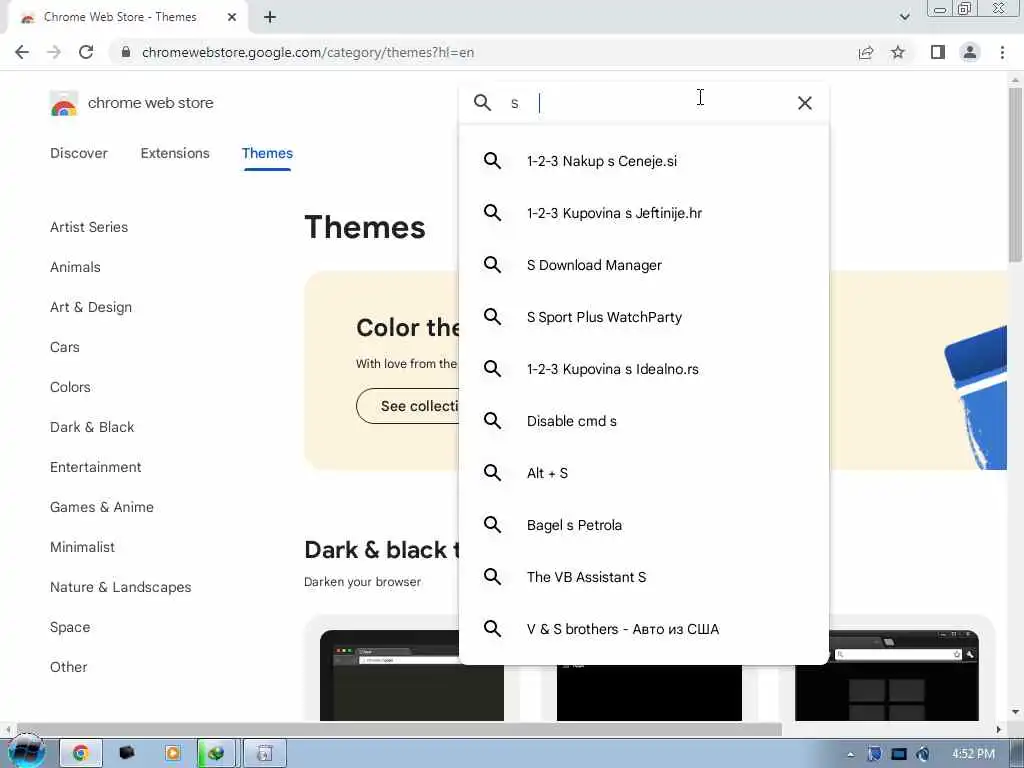Open the Games & Anime category
This screenshot has height=768, width=1024.
pyautogui.click(x=102, y=507)
